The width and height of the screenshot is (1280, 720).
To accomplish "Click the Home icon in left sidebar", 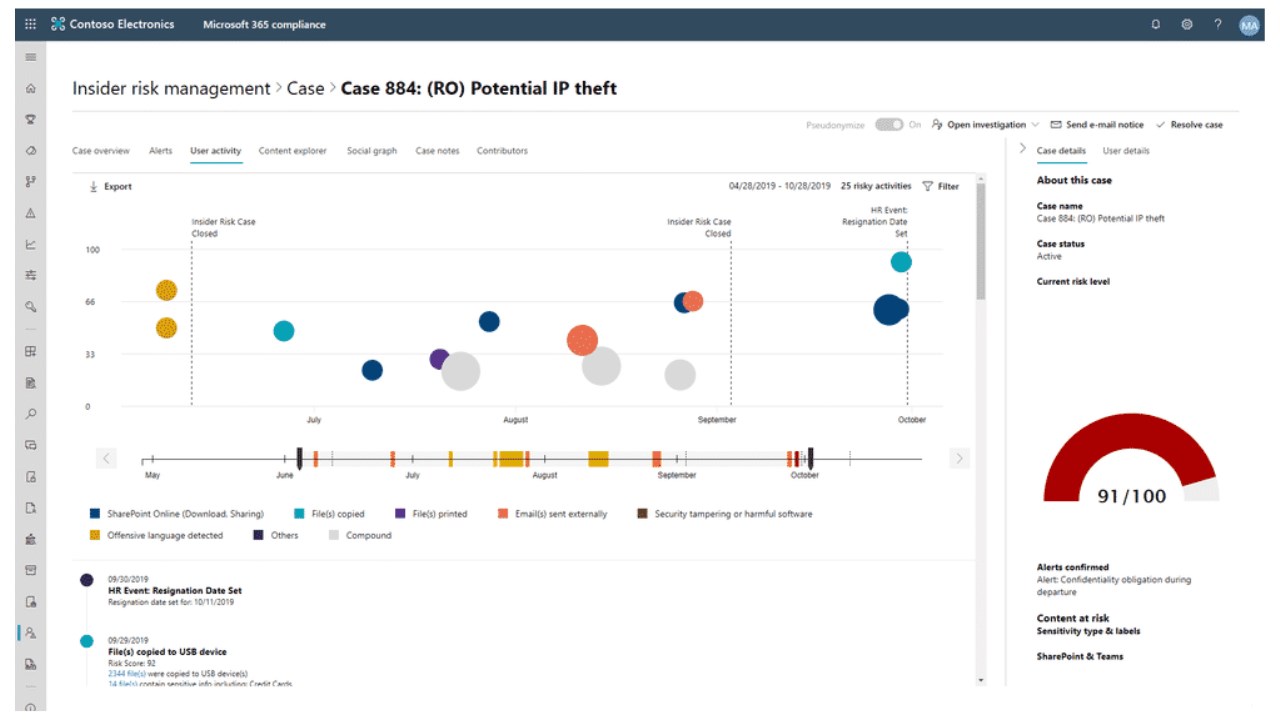I will (x=31, y=88).
